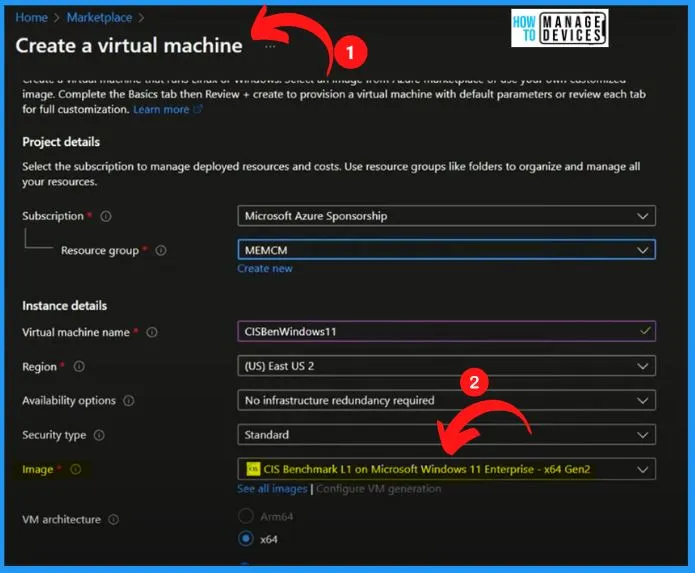Select the x64 architecture radio button
Screen dimensions: 695x573
pos(246,538)
